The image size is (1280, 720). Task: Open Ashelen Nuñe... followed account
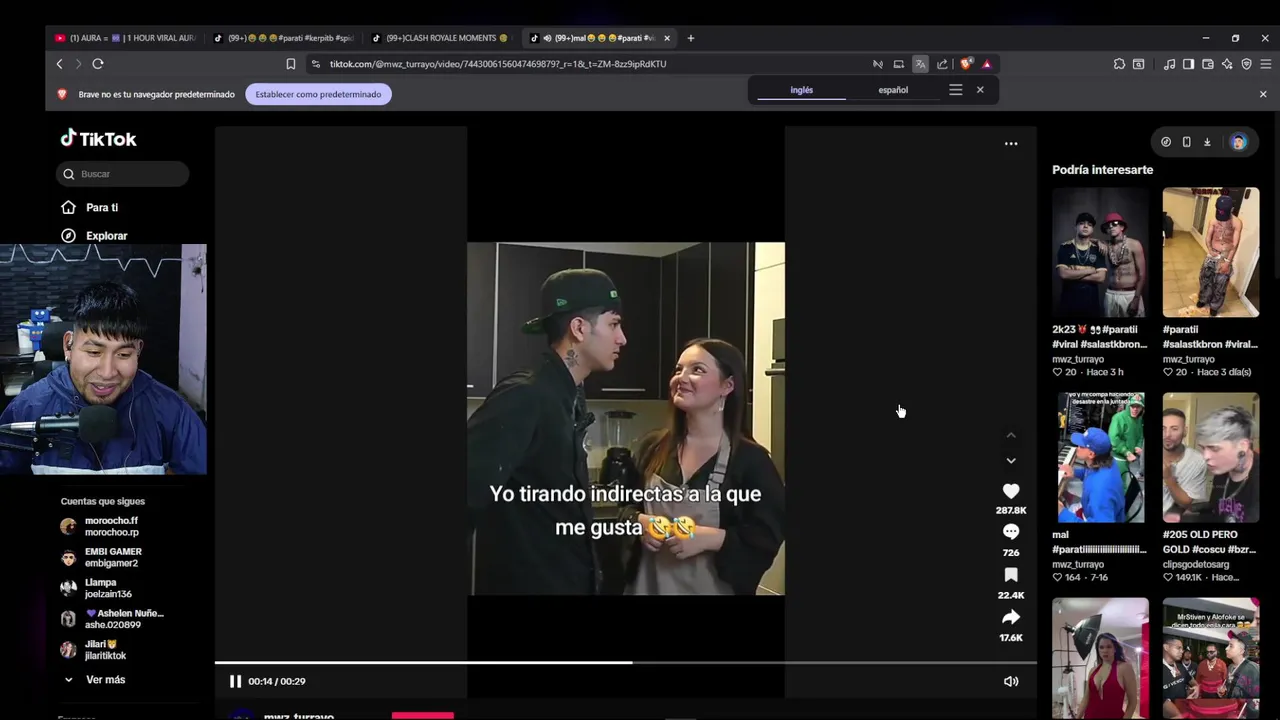click(112, 619)
